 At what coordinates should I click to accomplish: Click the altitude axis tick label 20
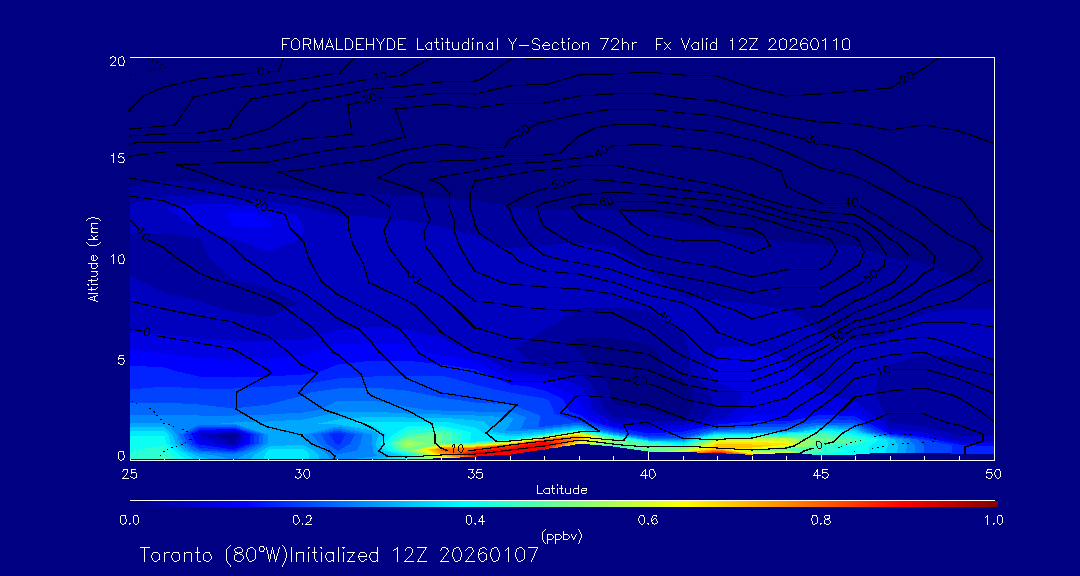pos(116,61)
